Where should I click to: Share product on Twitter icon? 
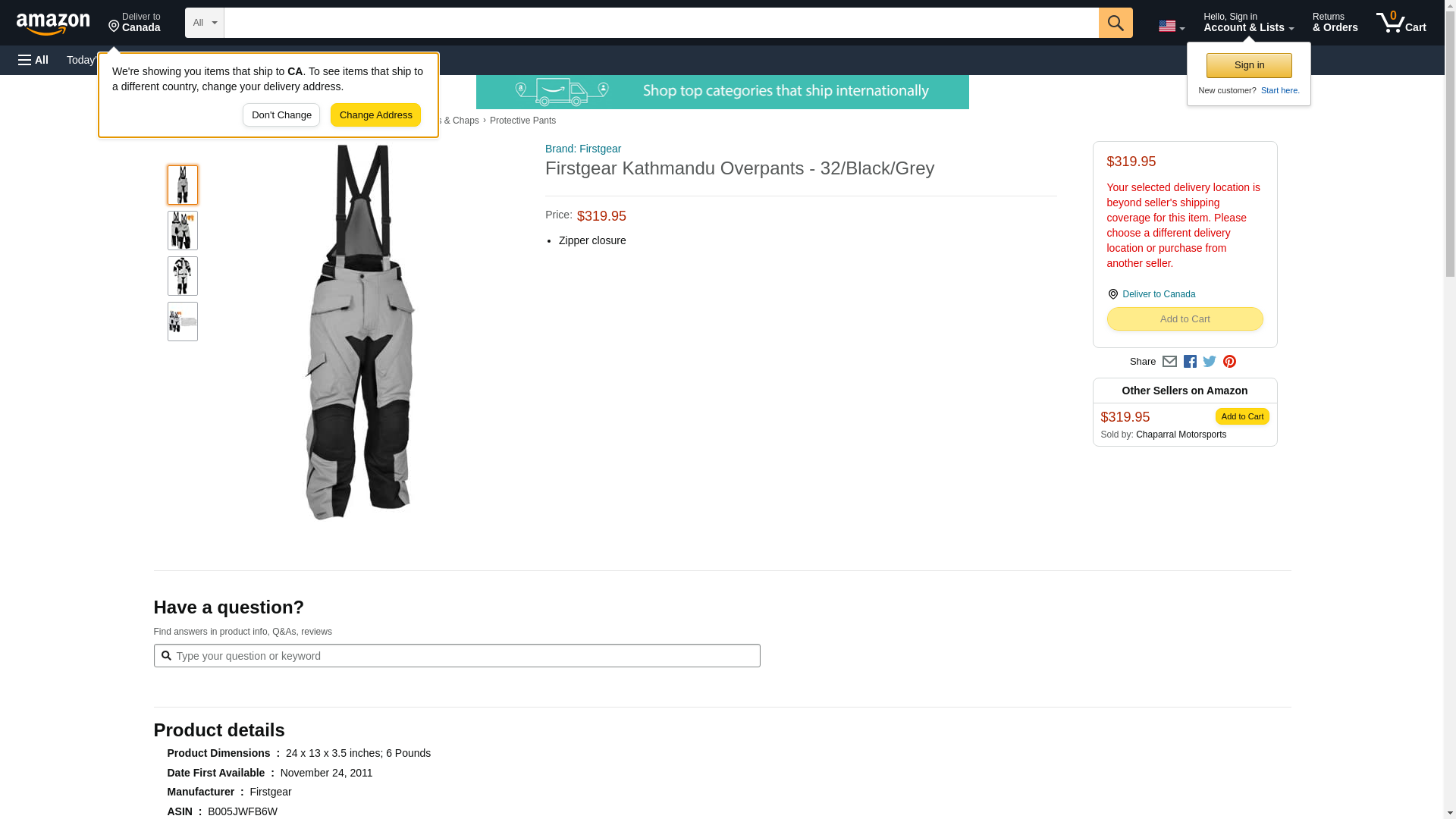pos(1210,362)
